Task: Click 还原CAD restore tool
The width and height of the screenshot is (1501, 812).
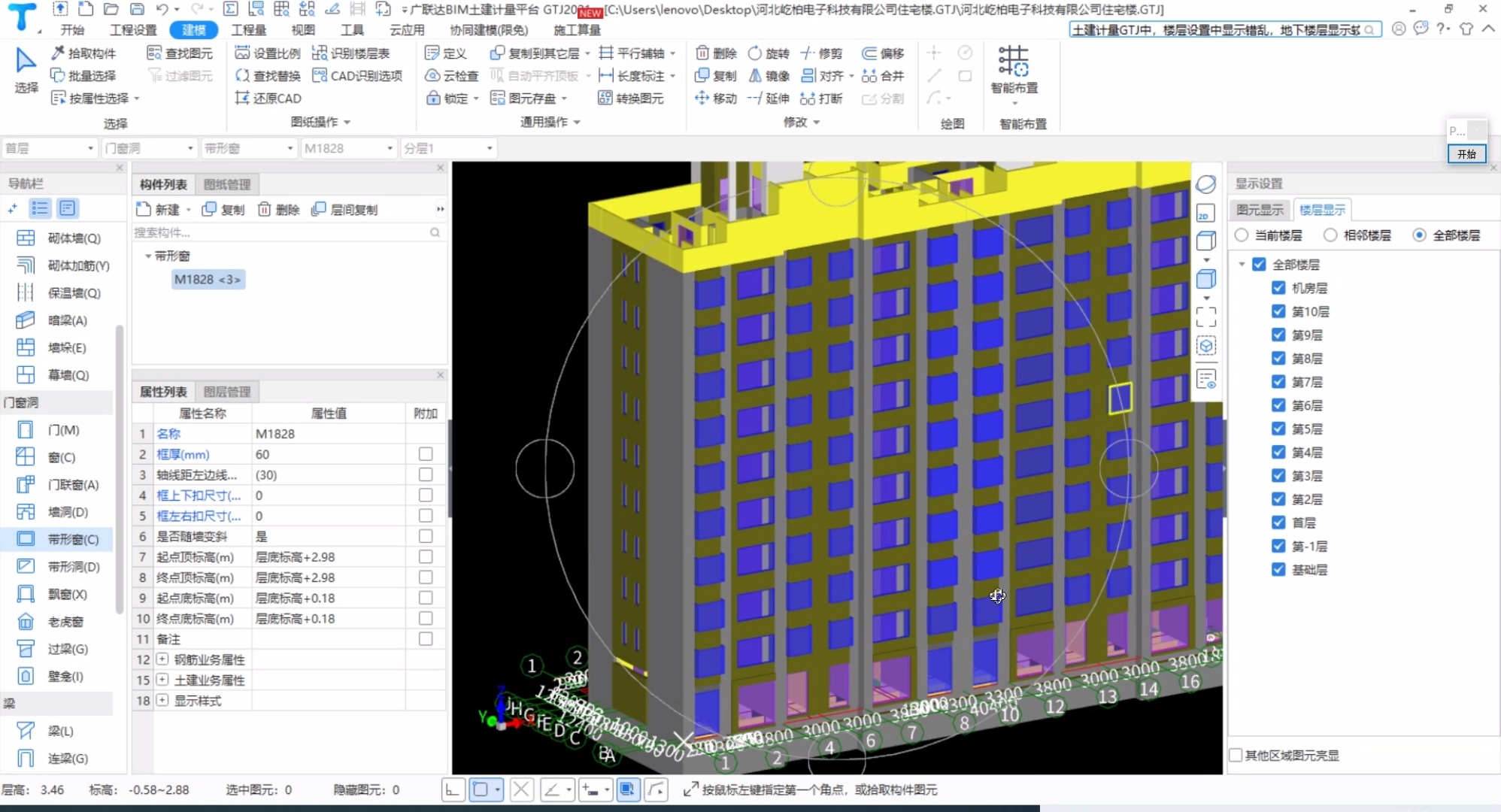Action: click(268, 98)
